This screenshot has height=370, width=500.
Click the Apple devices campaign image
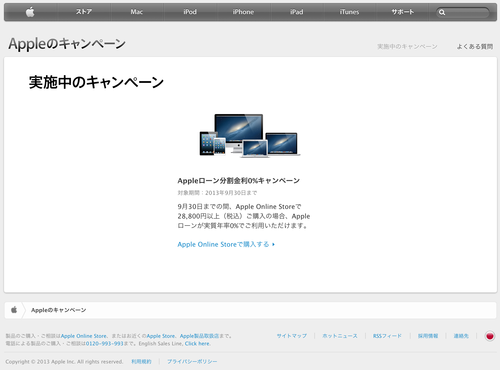250,135
